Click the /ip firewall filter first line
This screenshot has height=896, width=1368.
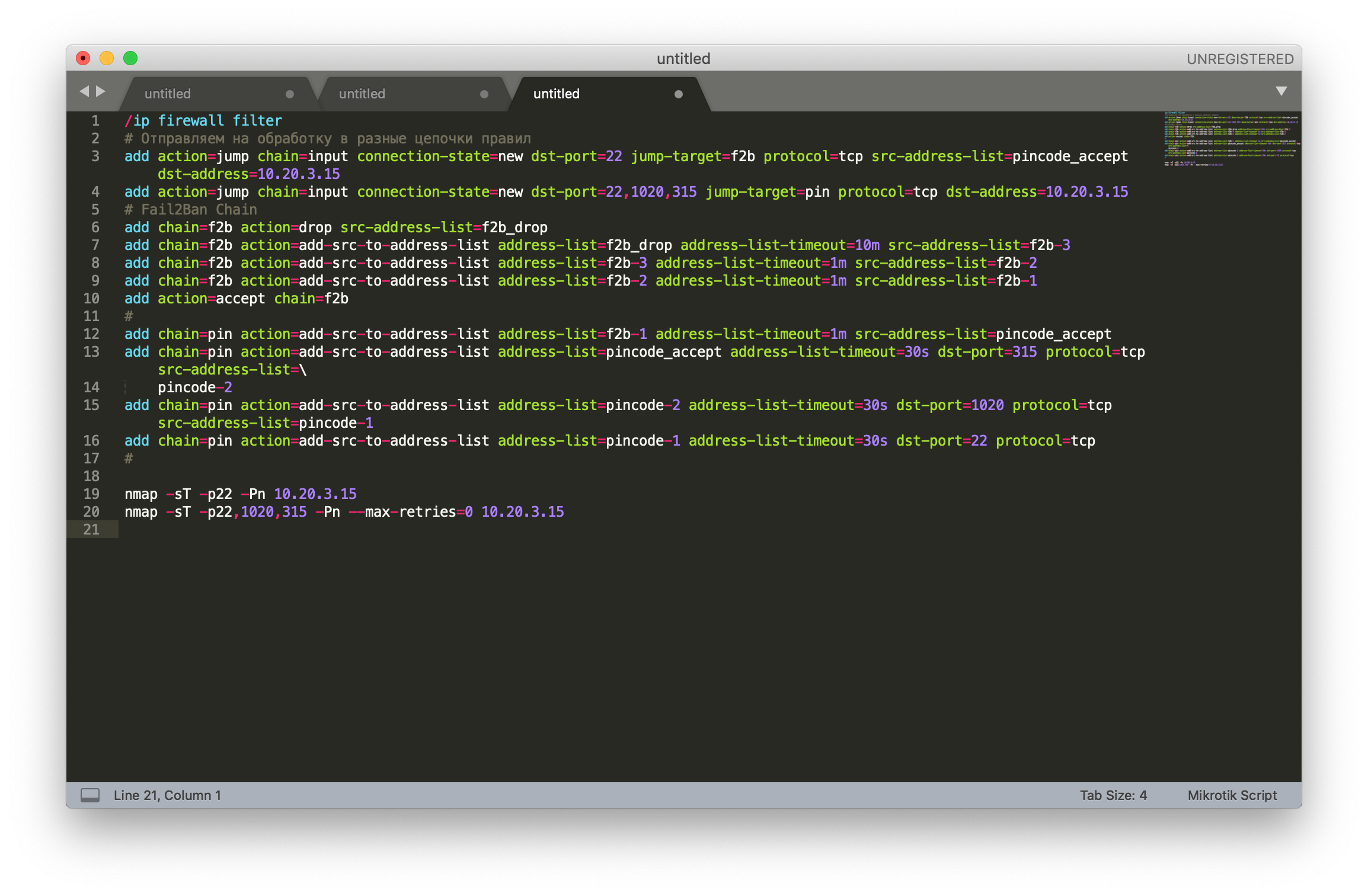click(x=203, y=121)
